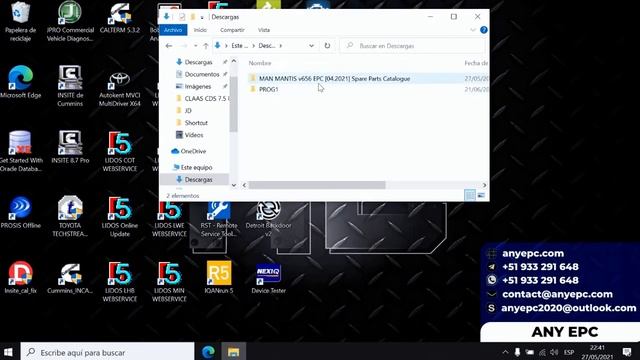Open LIDOS LWE WEBSERVICE shortcut
The height and width of the screenshot is (360, 640).
[169, 219]
